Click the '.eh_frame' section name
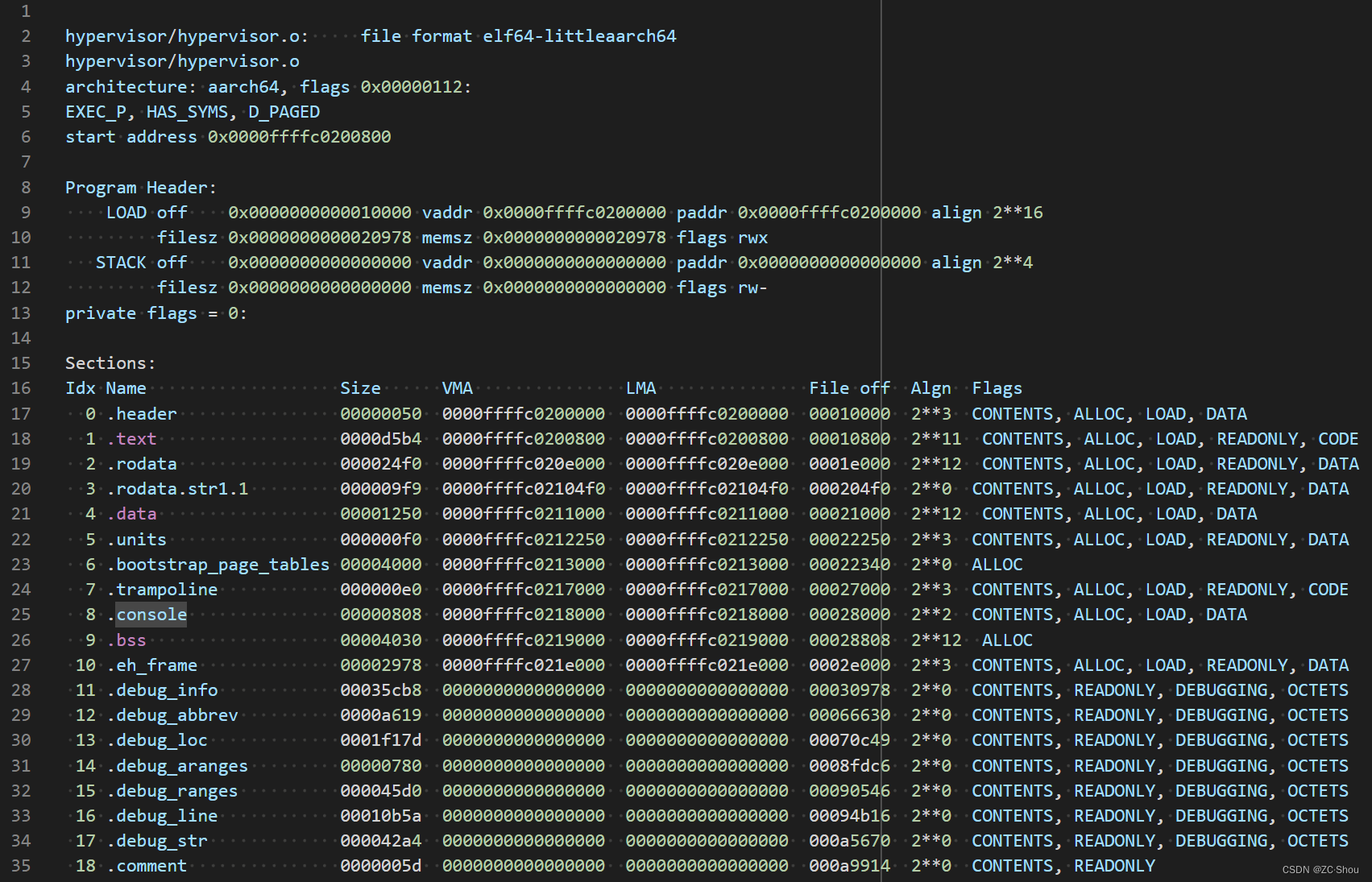Screen dimensions: 1372x882 click(151, 665)
